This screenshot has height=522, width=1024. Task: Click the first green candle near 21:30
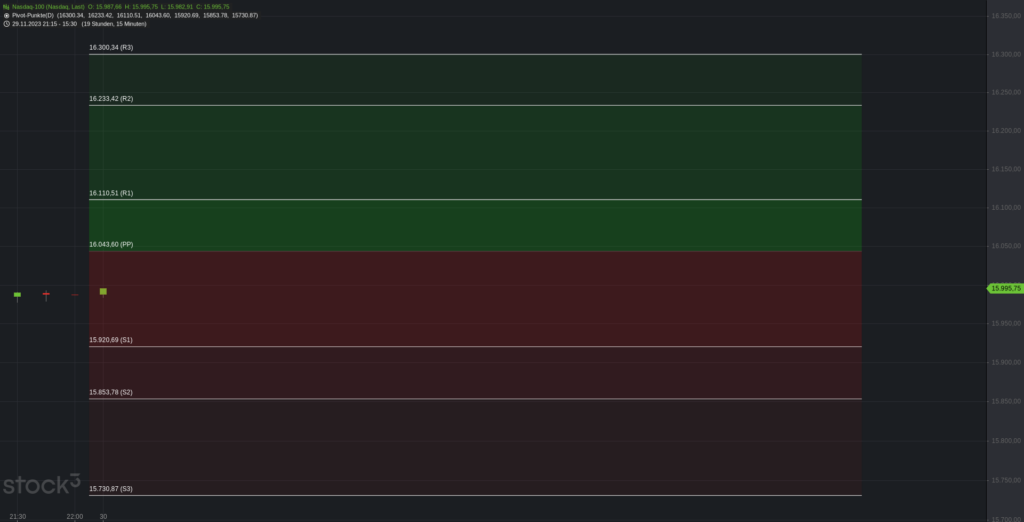click(x=17, y=295)
